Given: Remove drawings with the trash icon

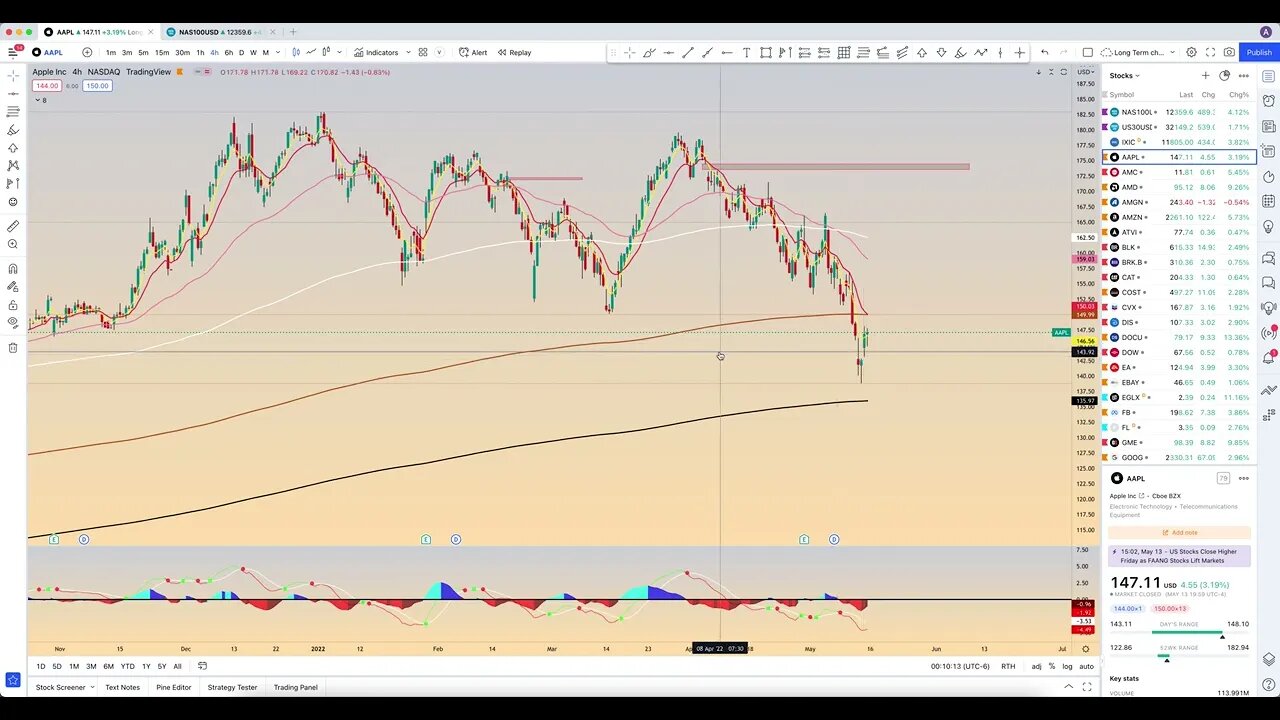Looking at the screenshot, I should [x=13, y=347].
